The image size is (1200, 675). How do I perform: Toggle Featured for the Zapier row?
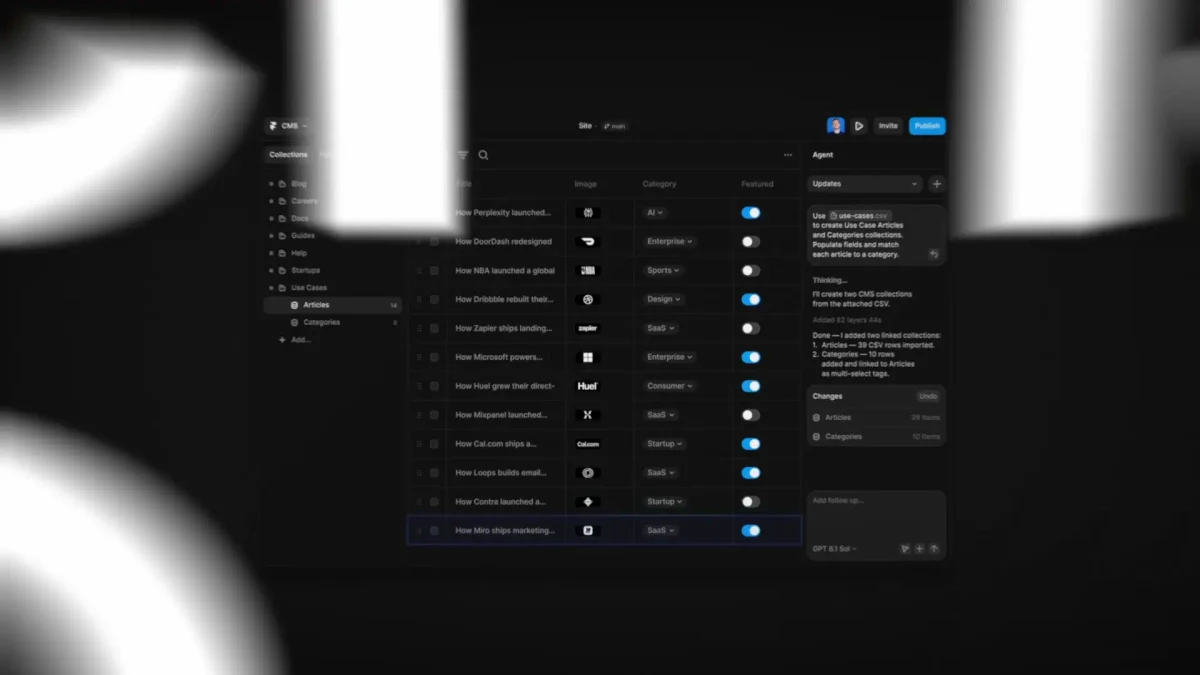point(751,328)
